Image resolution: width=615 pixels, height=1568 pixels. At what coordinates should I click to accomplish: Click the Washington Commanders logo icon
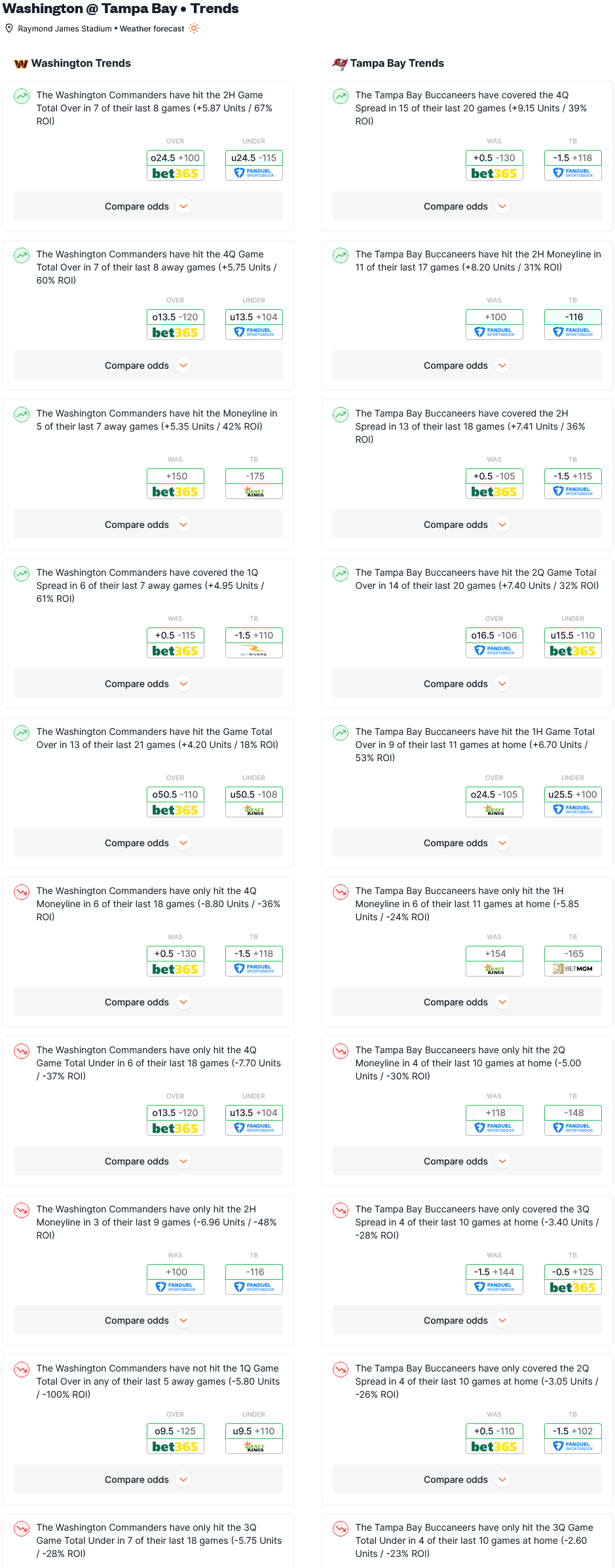coord(21,64)
